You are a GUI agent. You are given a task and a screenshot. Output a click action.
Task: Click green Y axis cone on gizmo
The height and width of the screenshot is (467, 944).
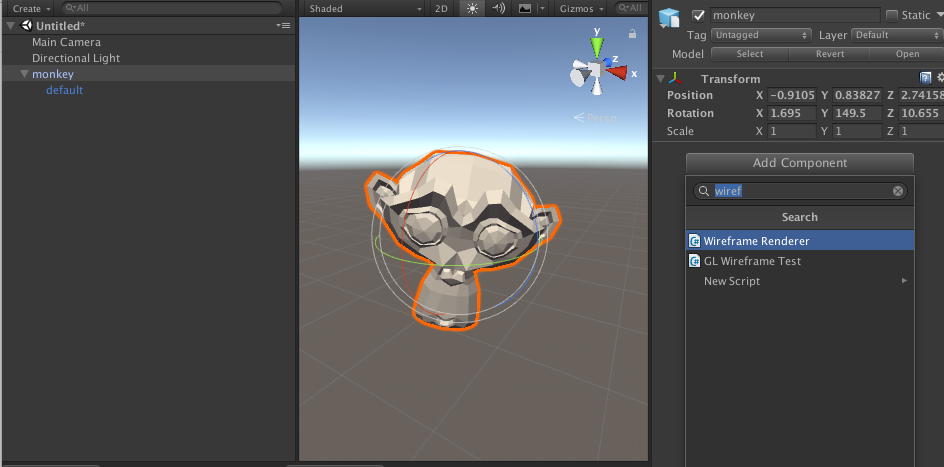pos(597,47)
